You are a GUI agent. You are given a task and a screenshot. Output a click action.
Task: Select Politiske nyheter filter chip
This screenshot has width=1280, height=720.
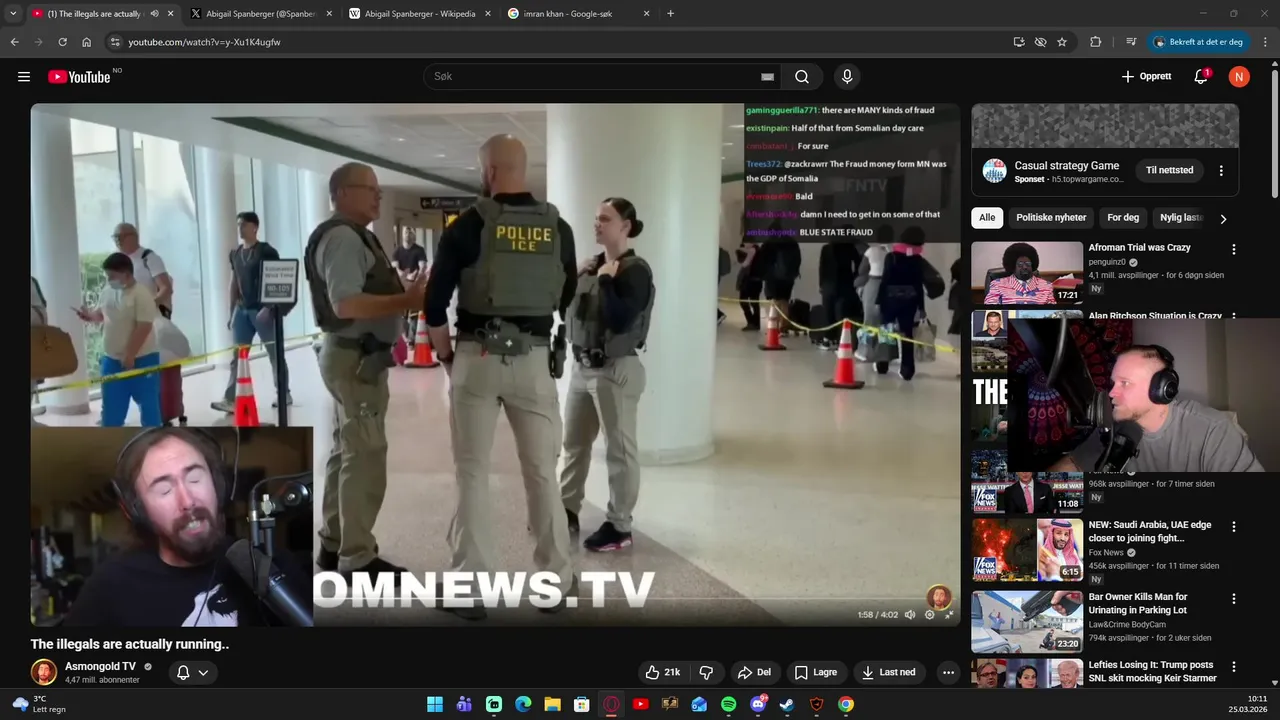[1051, 217]
